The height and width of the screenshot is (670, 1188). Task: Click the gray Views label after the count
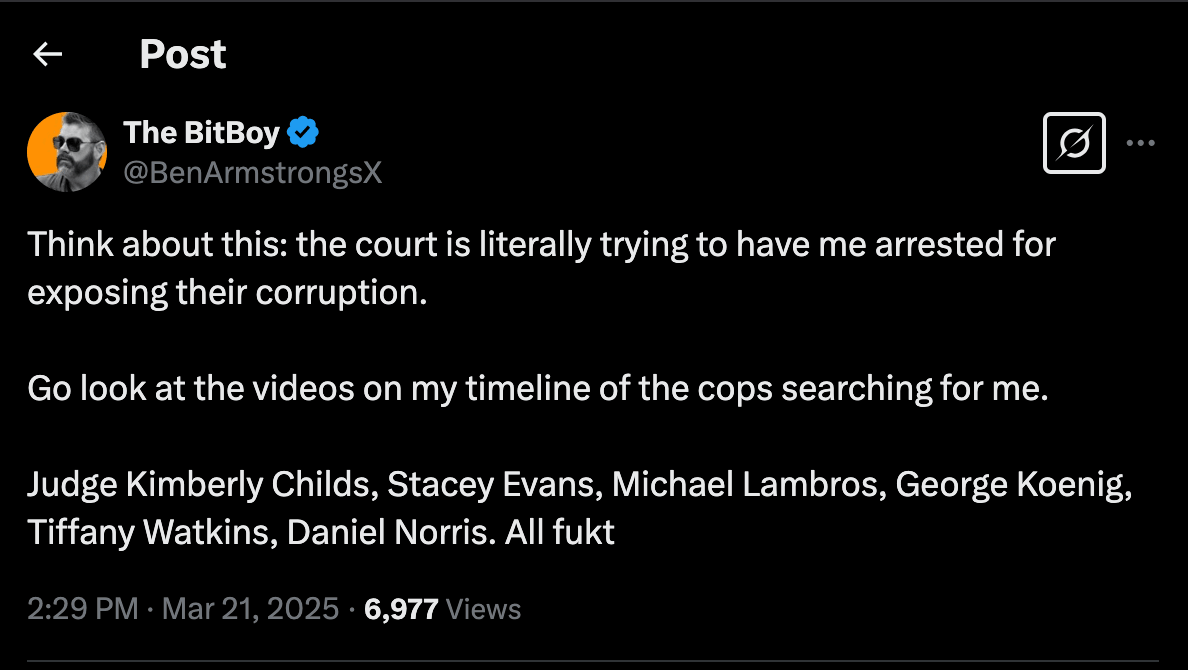coord(482,608)
